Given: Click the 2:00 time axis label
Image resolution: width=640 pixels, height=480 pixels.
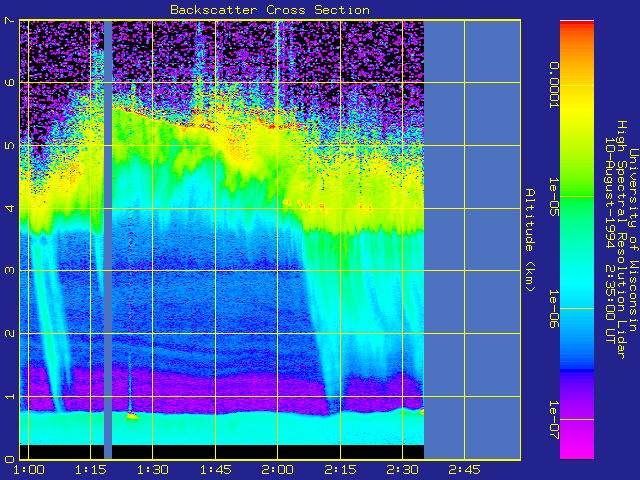Looking at the screenshot, I should [x=278, y=470].
